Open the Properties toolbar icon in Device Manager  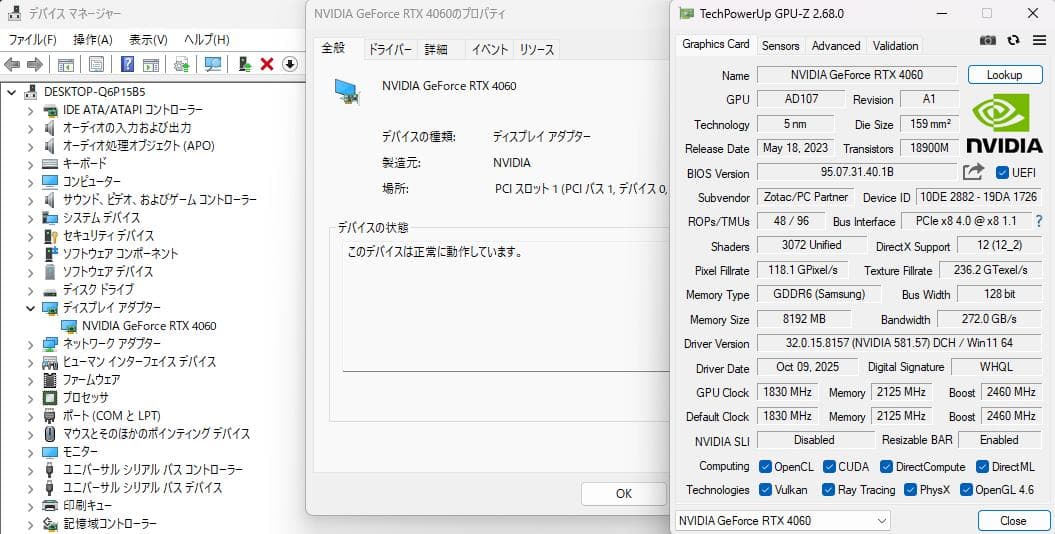pos(96,65)
